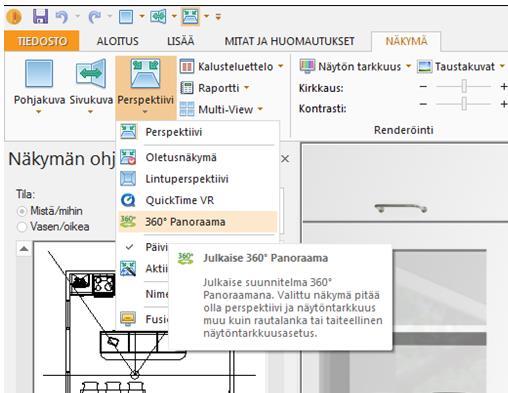Expand the undo history dropdown arrow
Screen dimensions: 508x393
[x=77, y=16]
